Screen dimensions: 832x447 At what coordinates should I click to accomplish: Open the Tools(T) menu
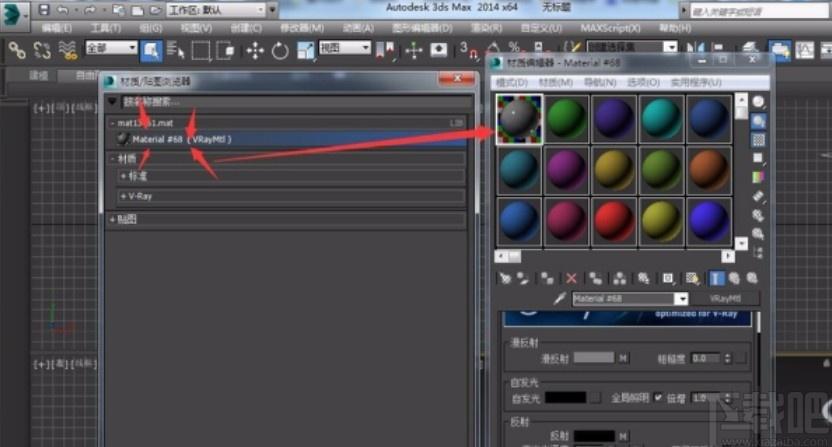coord(106,28)
